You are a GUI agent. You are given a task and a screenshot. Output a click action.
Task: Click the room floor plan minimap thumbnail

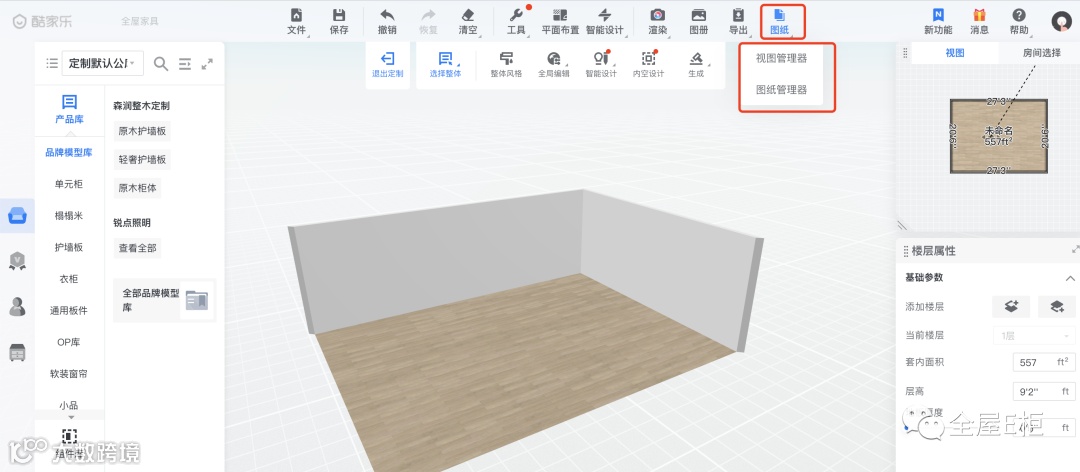tap(999, 136)
